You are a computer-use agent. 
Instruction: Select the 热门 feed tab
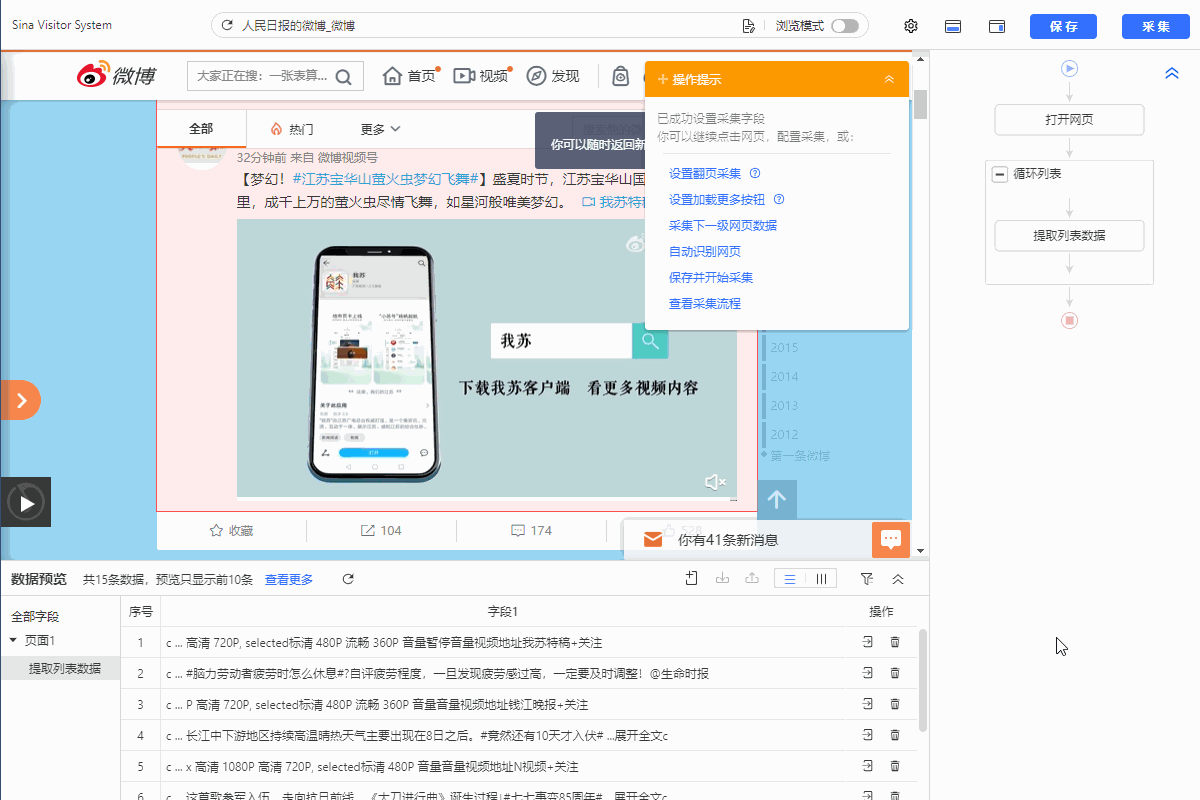click(x=291, y=129)
